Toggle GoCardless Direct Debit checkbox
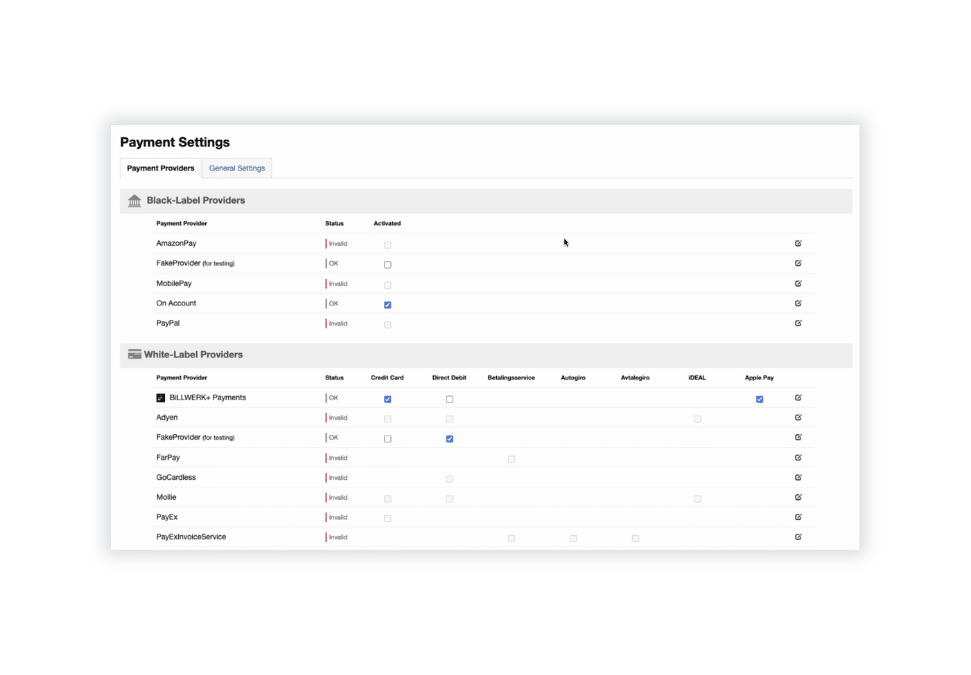Viewport: 971px width, 675px height. pos(450,479)
